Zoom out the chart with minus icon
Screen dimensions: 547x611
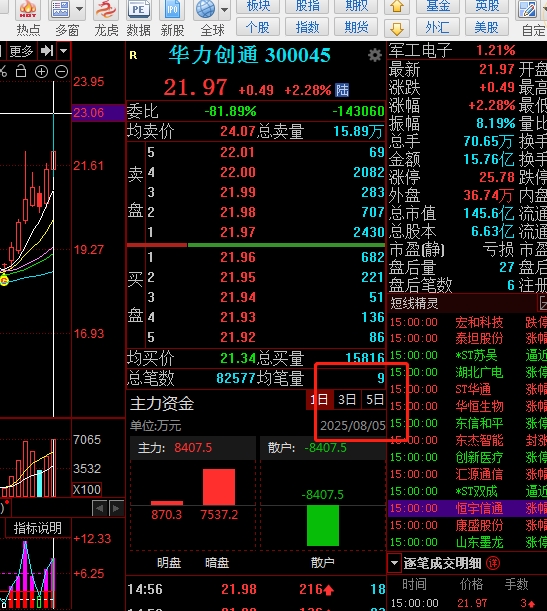pos(62,71)
